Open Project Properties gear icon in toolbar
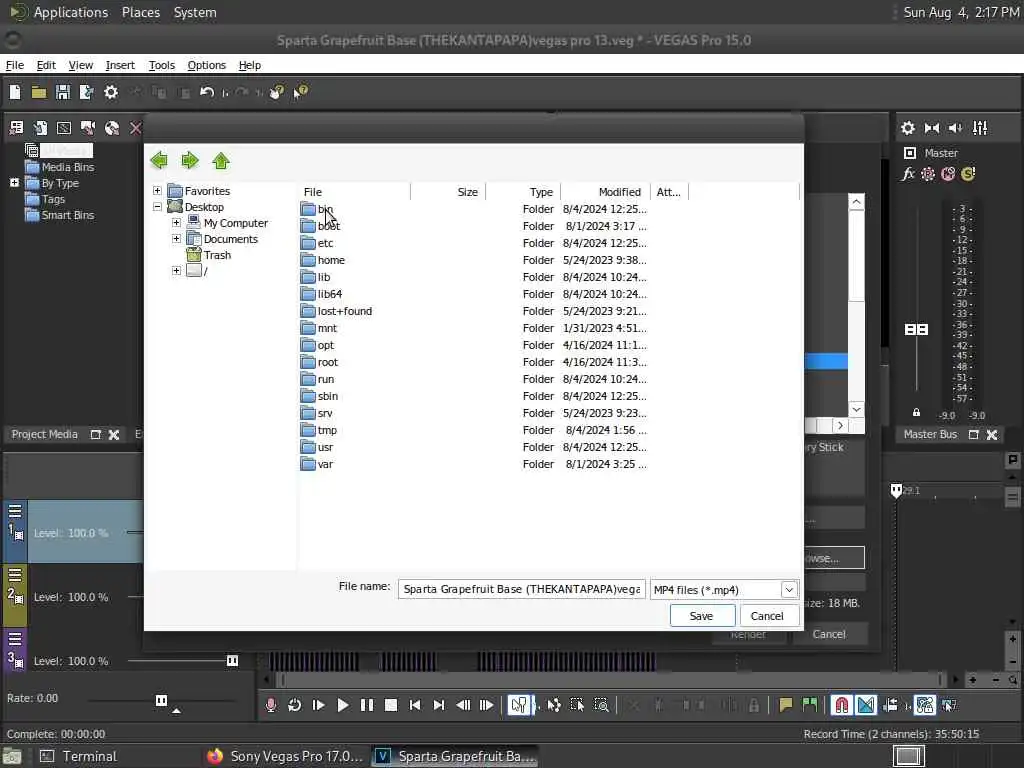This screenshot has height=768, width=1024. coord(111,92)
